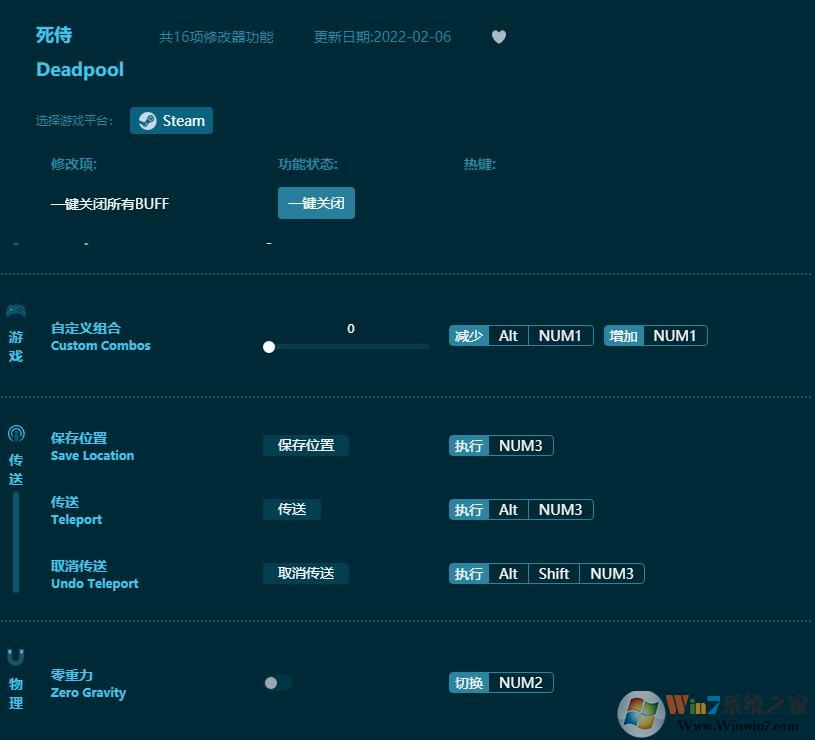The image size is (815, 740).
Task: Toggle the Zero Gravity switch
Action: click(x=278, y=683)
